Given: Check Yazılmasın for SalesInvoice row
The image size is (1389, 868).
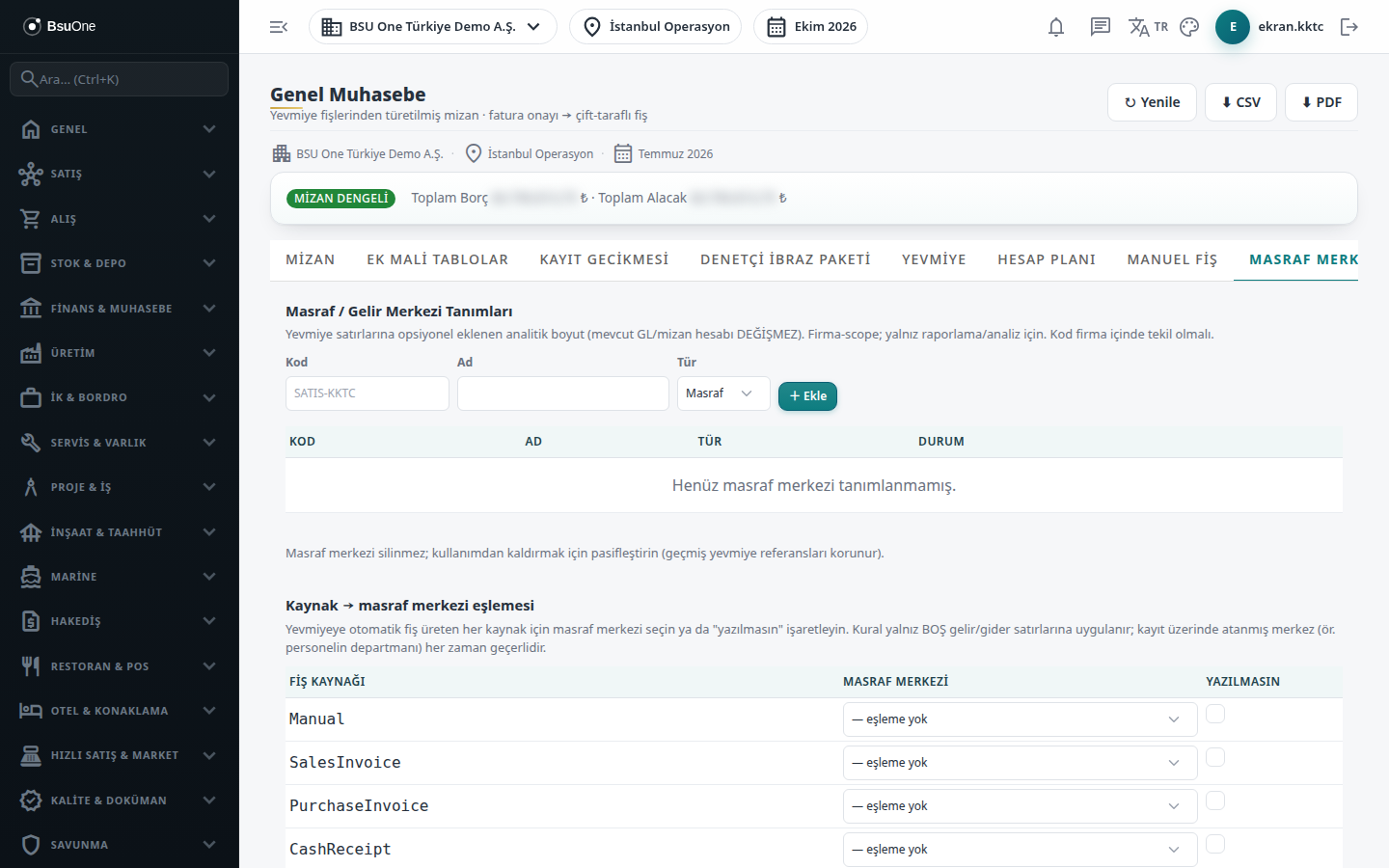Looking at the screenshot, I should pos(1215,757).
